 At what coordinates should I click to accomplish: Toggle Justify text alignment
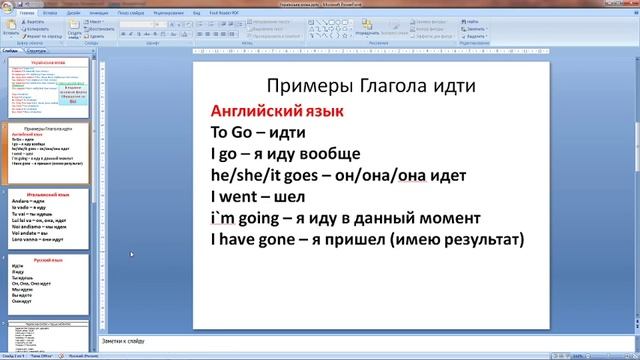tap(223, 34)
